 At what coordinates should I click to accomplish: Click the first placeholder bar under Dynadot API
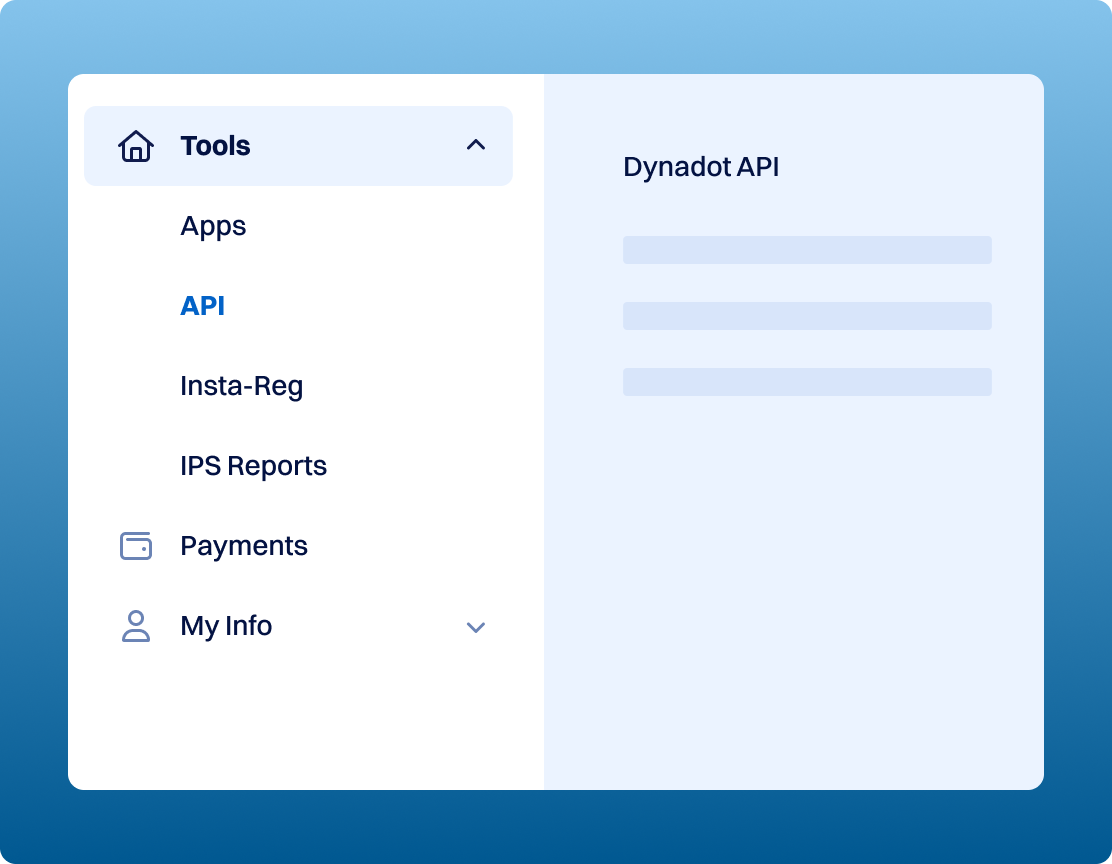click(807, 250)
